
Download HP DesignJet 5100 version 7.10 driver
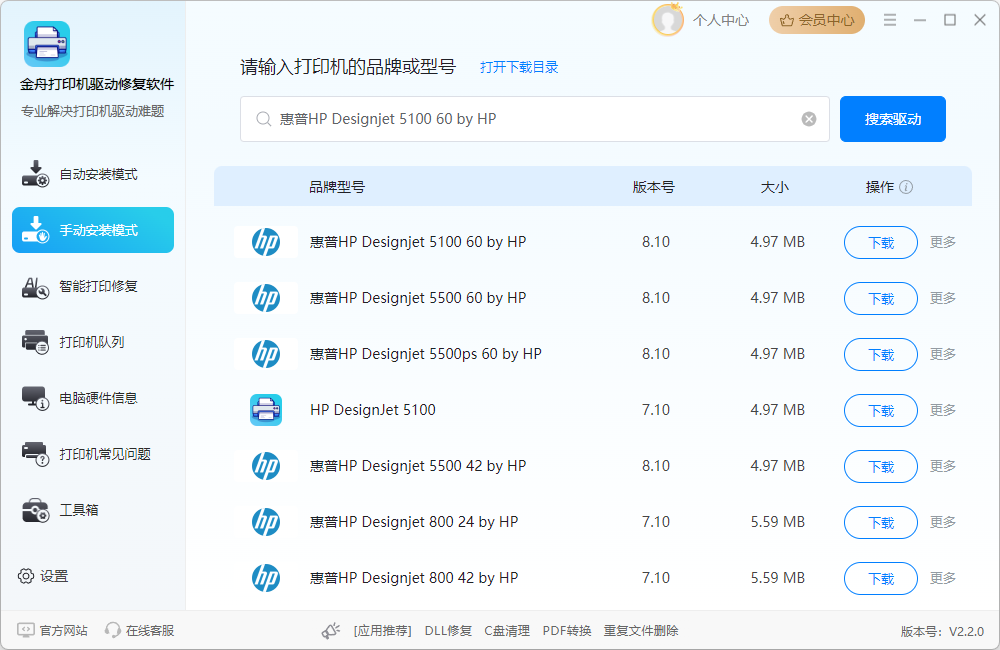click(x=881, y=411)
